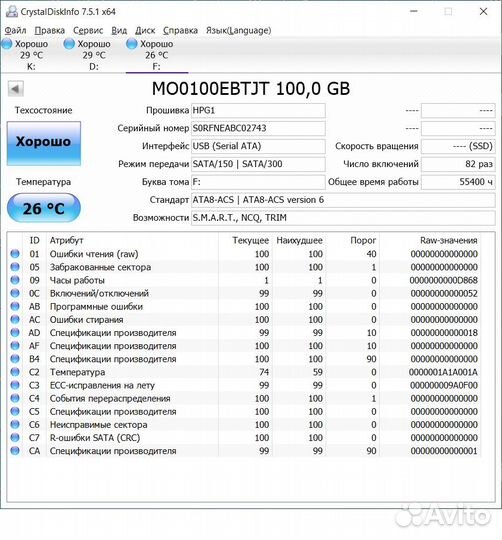This screenshot has width=502, height=540.
Task: Click the Стандарт field ATA8-ACS
Action: 343,200
